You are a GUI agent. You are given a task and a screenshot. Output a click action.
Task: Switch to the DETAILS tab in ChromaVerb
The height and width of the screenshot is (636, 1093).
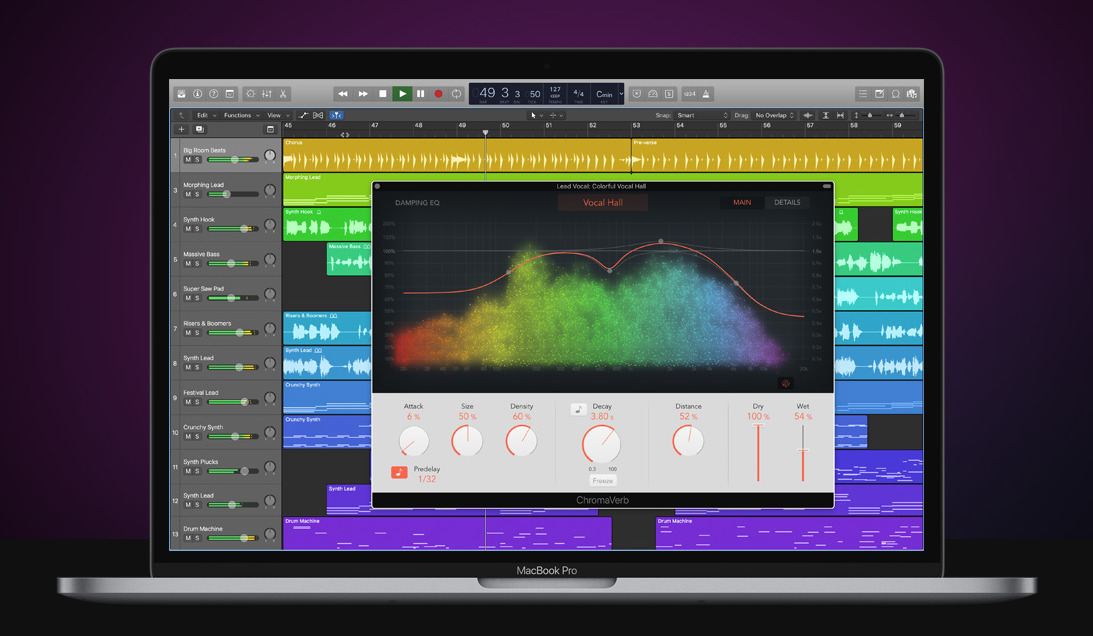(x=787, y=202)
